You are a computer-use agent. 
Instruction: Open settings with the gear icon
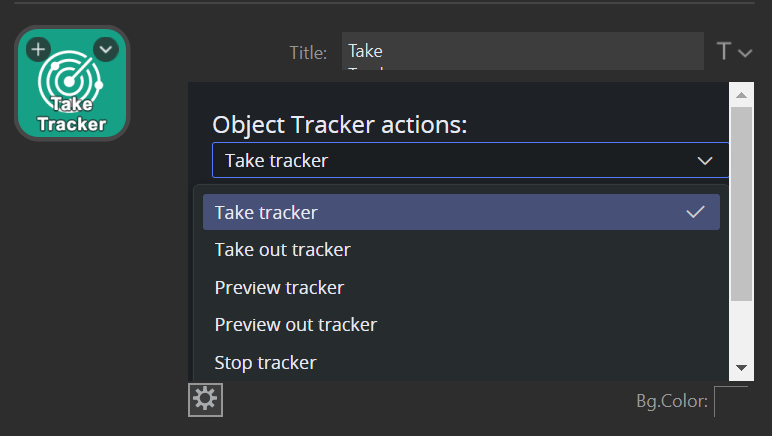[205, 400]
